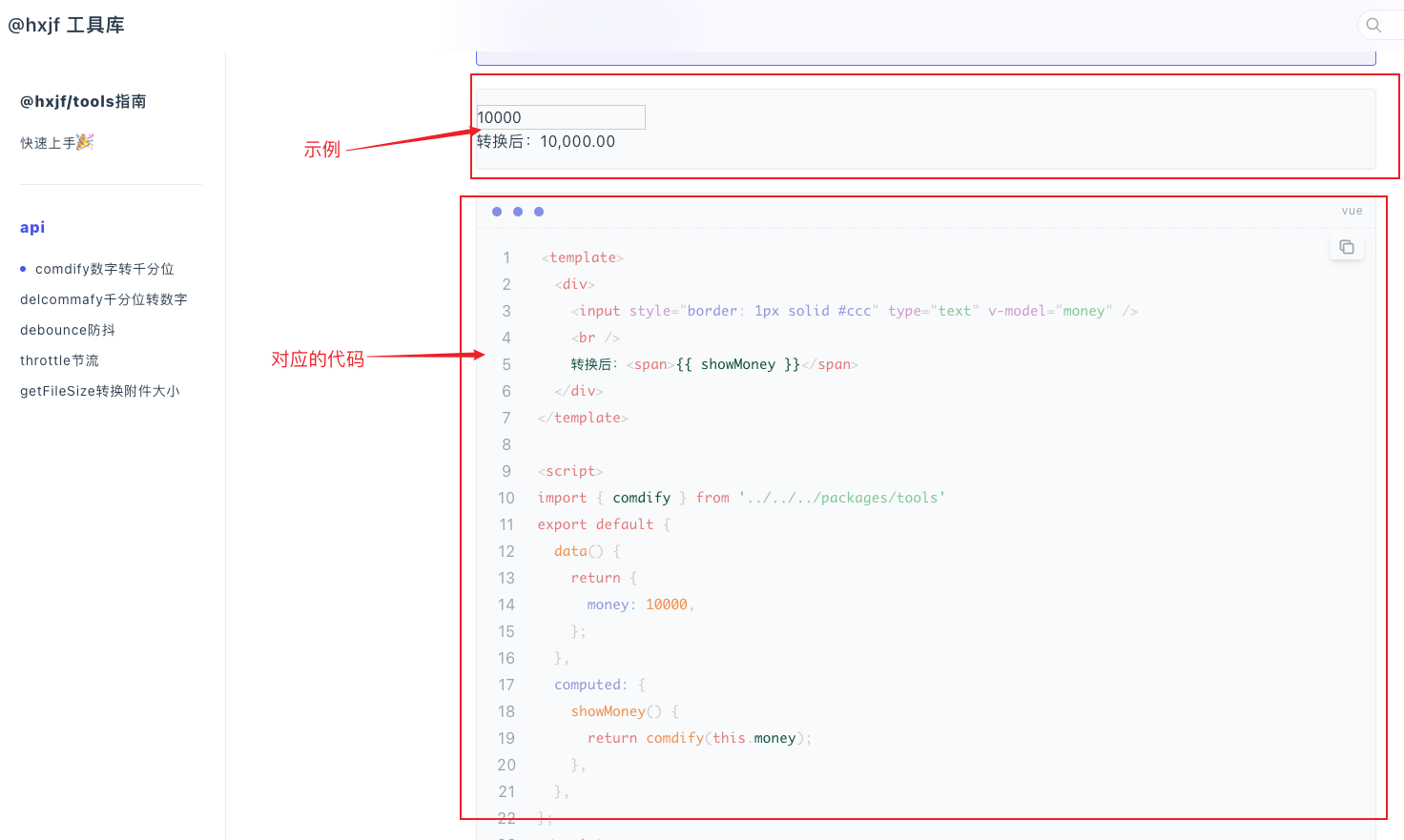Click the first blue dot in code header
This screenshot has width=1404, height=840.
point(497,212)
